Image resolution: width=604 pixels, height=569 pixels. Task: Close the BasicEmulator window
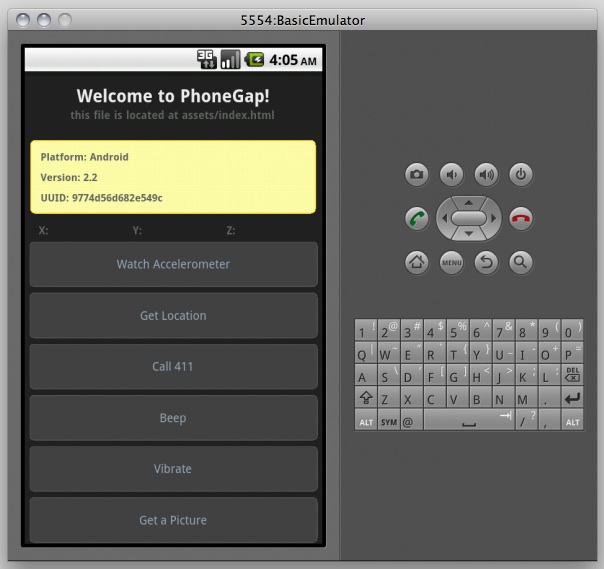(23, 20)
